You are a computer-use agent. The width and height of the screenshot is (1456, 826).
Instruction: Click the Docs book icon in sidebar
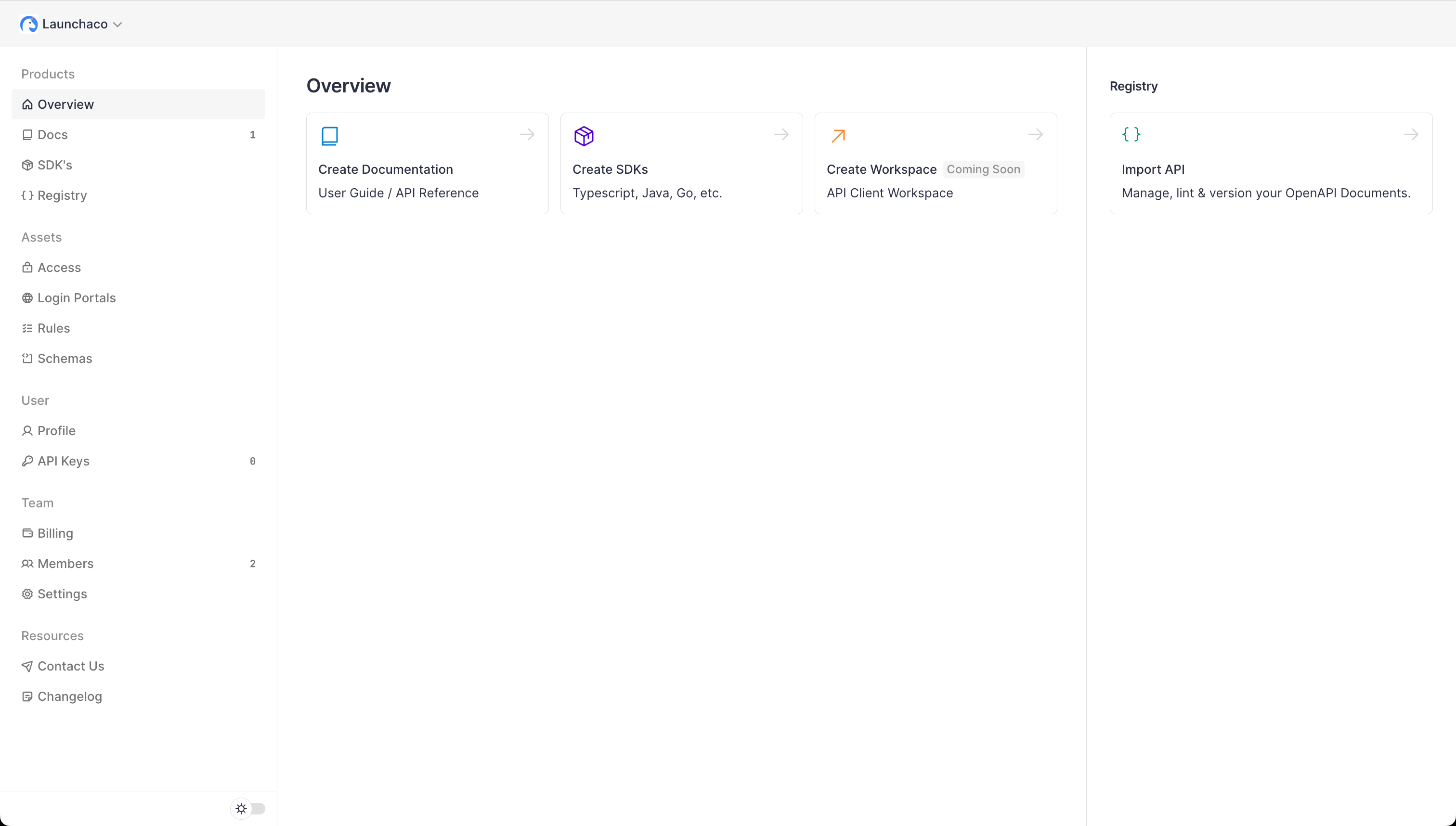(x=27, y=135)
